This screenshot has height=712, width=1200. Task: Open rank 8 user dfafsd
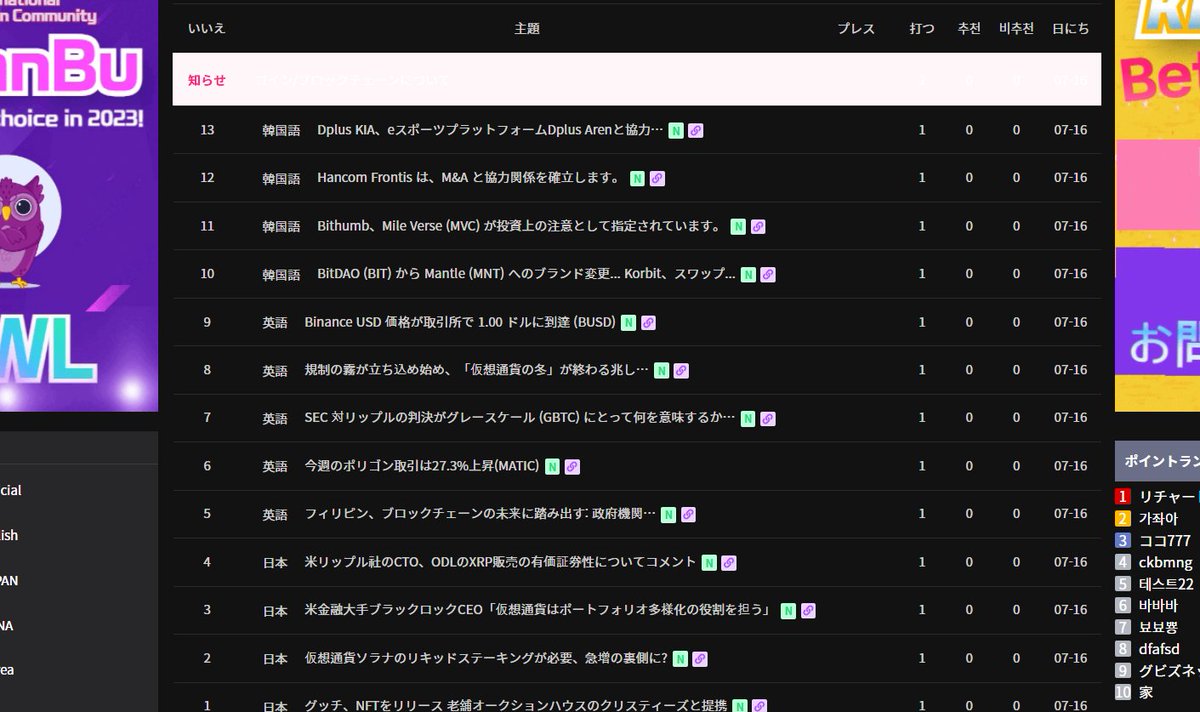click(x=1160, y=649)
